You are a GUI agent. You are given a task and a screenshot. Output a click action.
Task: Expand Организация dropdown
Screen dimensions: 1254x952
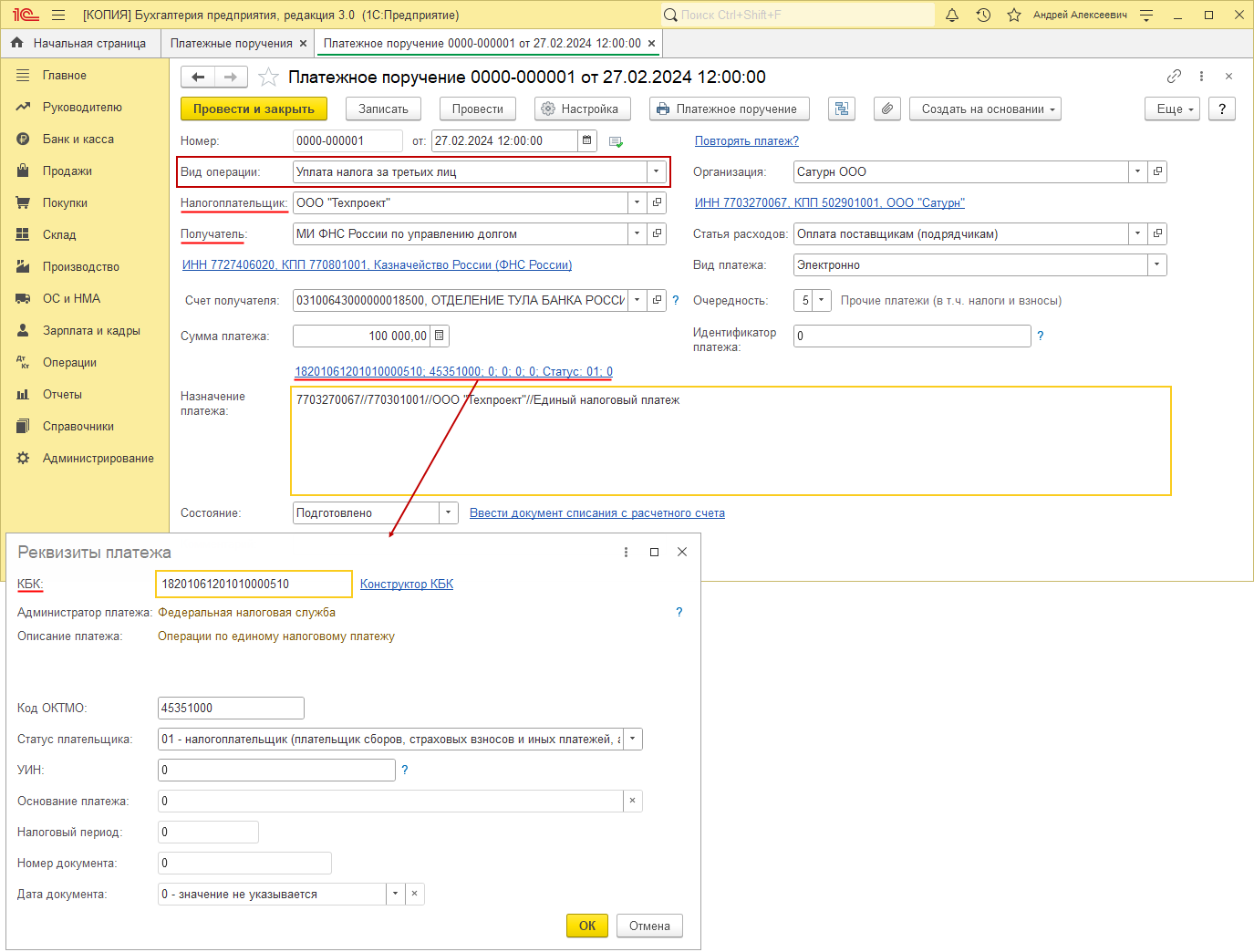tap(1138, 171)
